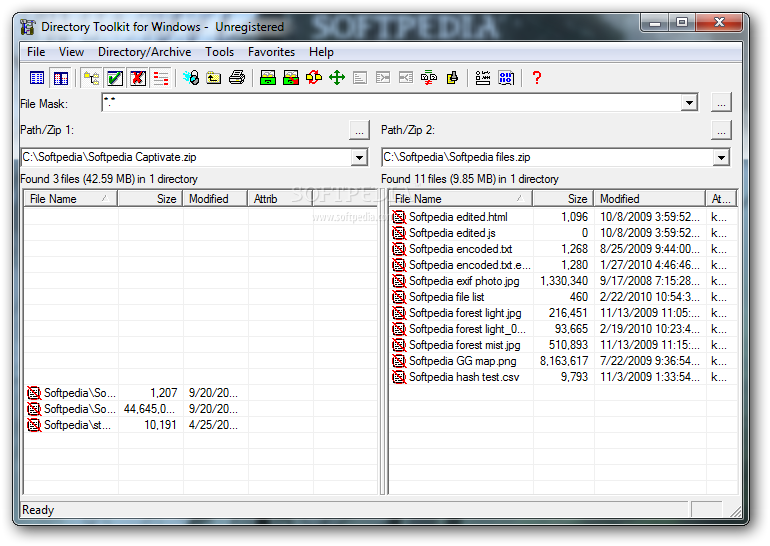Click the red question mark help icon
Screen dimensions: 770x546
click(537, 78)
